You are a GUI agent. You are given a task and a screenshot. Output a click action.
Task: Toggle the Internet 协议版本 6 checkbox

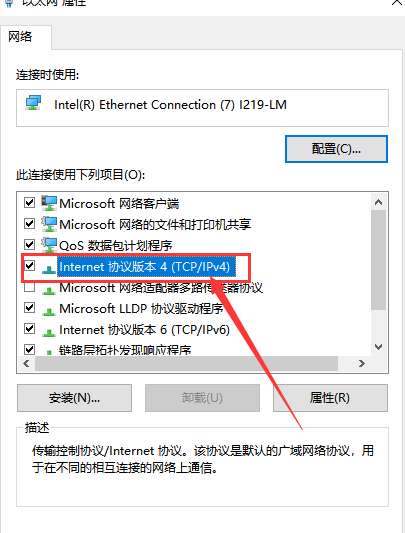point(30,329)
